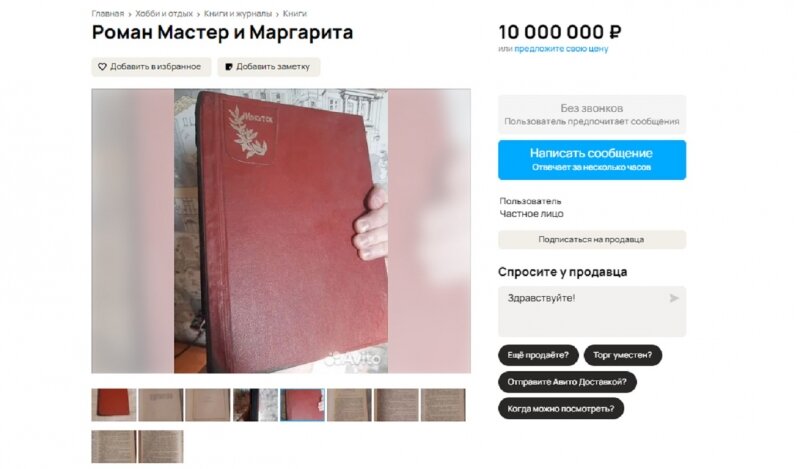Click the heart icon on Добавить в избранное

click(102, 67)
